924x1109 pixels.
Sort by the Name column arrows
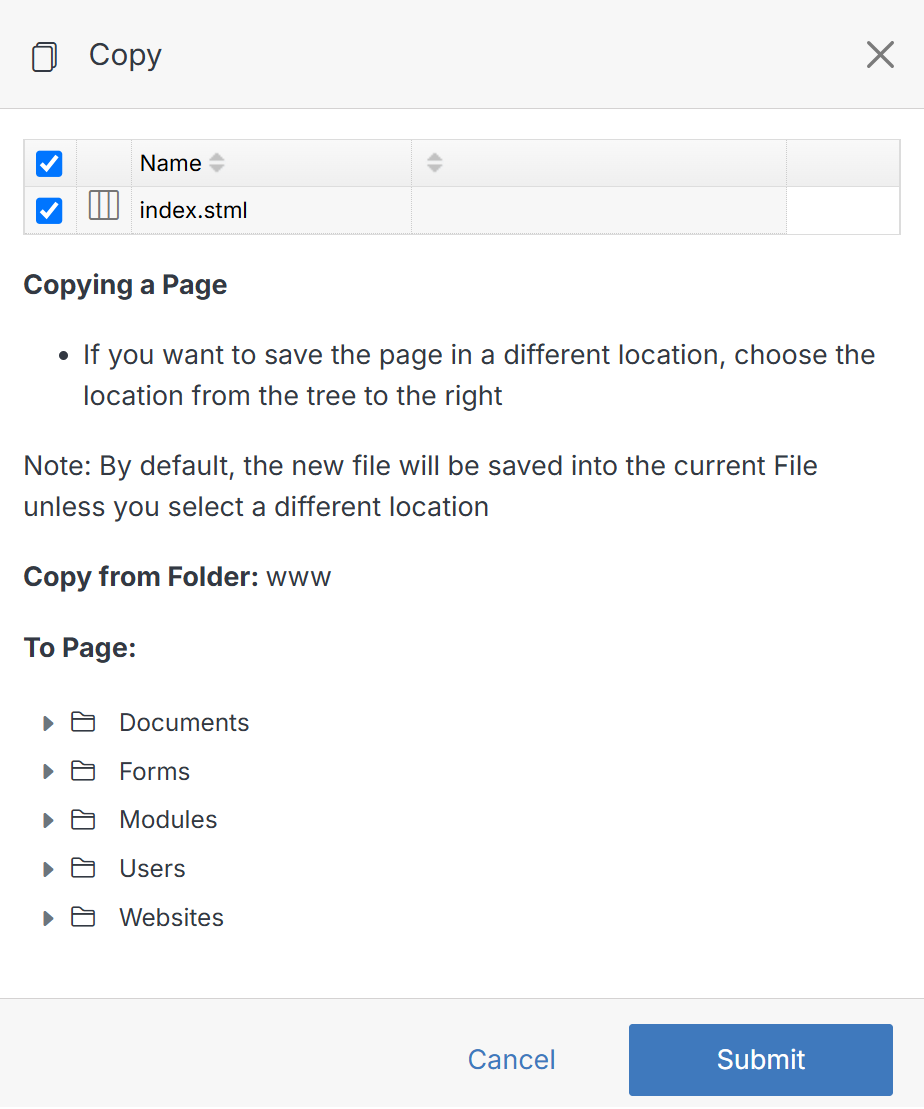click(x=217, y=163)
